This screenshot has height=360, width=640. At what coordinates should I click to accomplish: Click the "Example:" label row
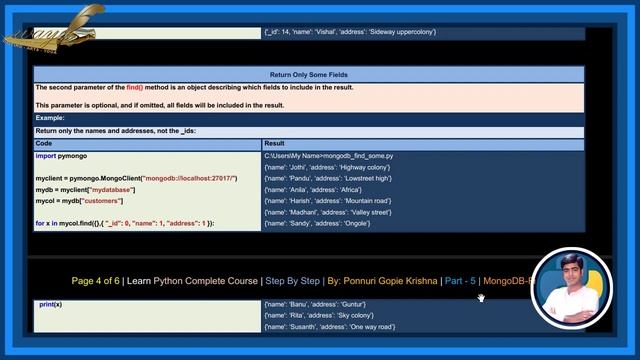309,118
